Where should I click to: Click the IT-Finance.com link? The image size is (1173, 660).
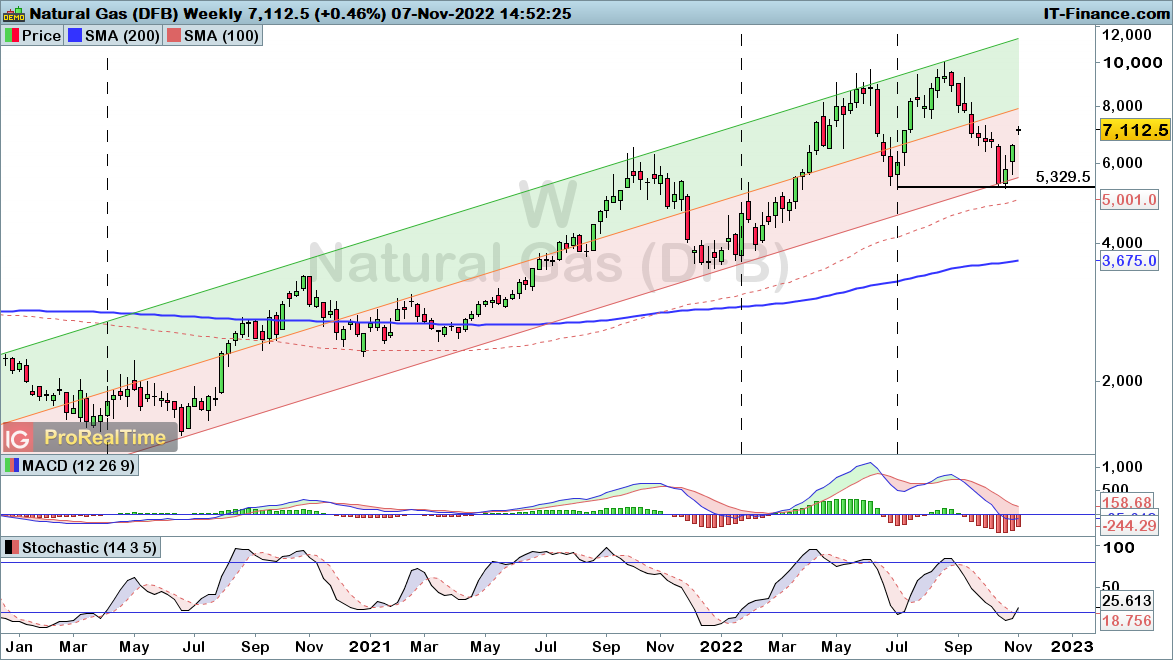pyautogui.click(x=1106, y=13)
